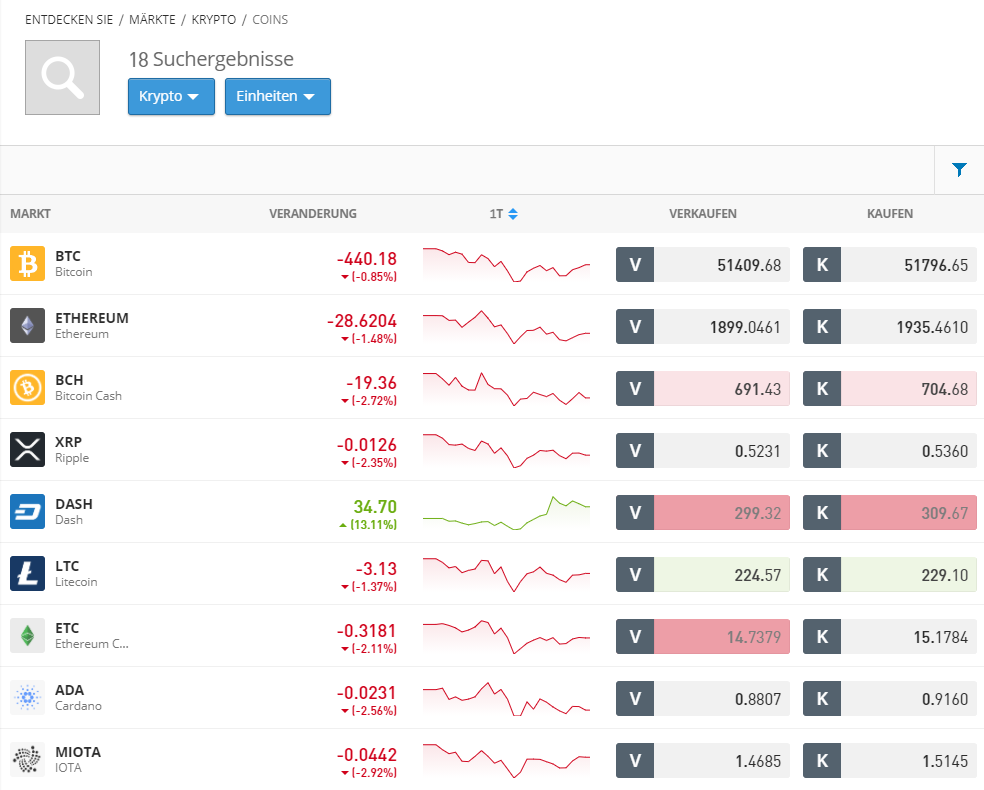This screenshot has width=984, height=790.
Task: Open the LTC sparkline chart
Action: click(506, 575)
